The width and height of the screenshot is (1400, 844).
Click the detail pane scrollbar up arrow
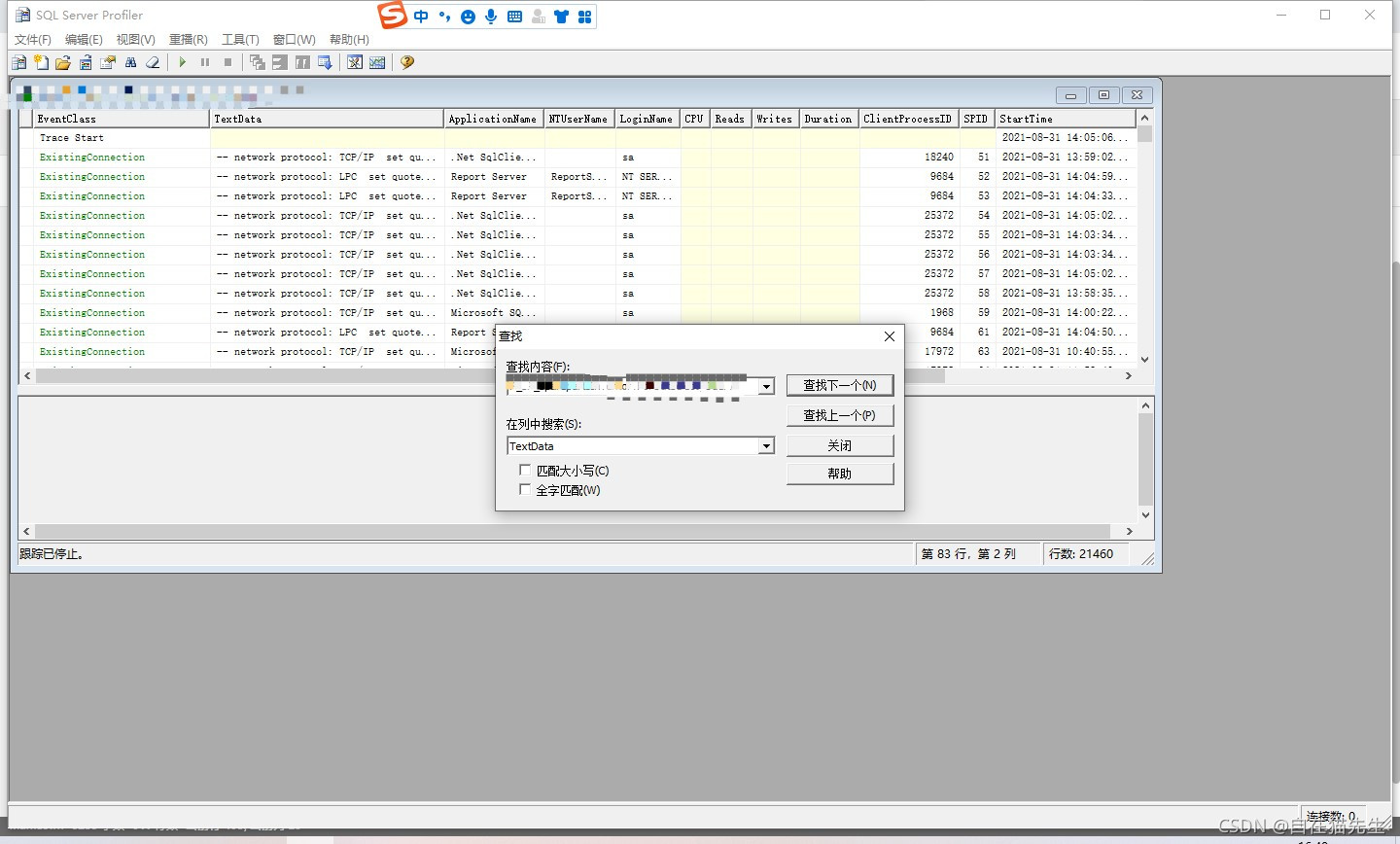1145,404
